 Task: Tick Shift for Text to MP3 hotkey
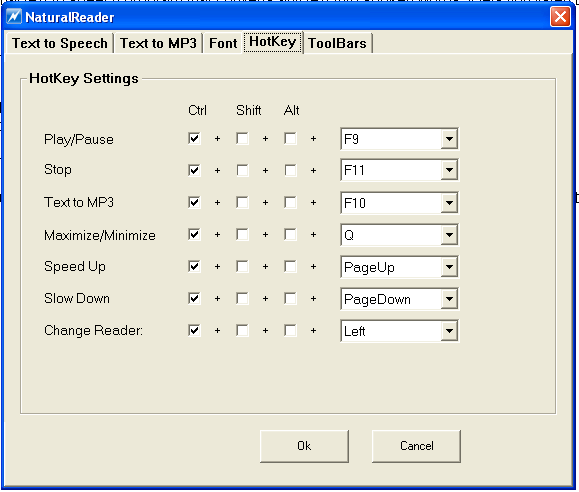pos(242,202)
